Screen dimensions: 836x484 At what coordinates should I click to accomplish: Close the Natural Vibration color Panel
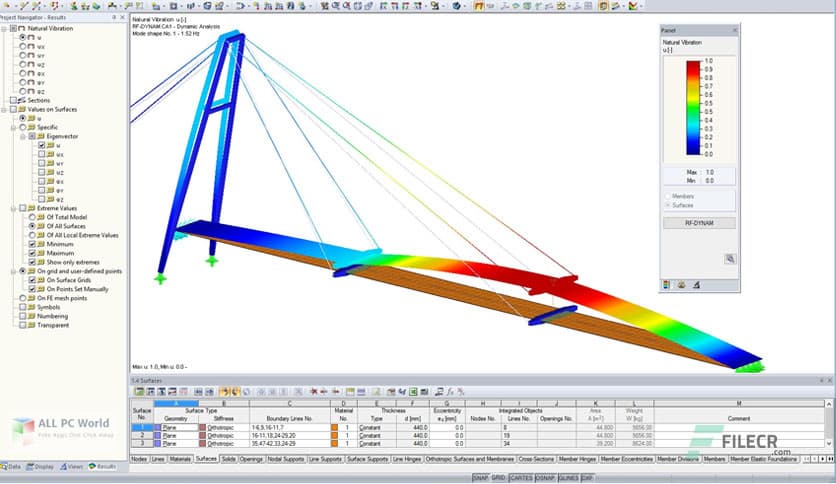click(735, 30)
